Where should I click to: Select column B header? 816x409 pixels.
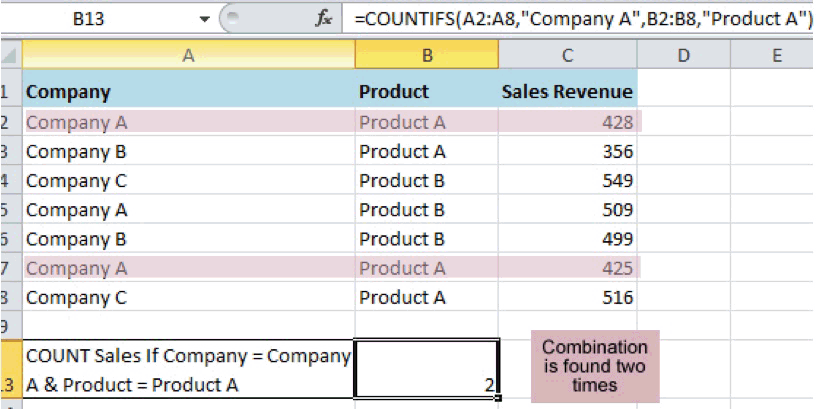pos(426,57)
